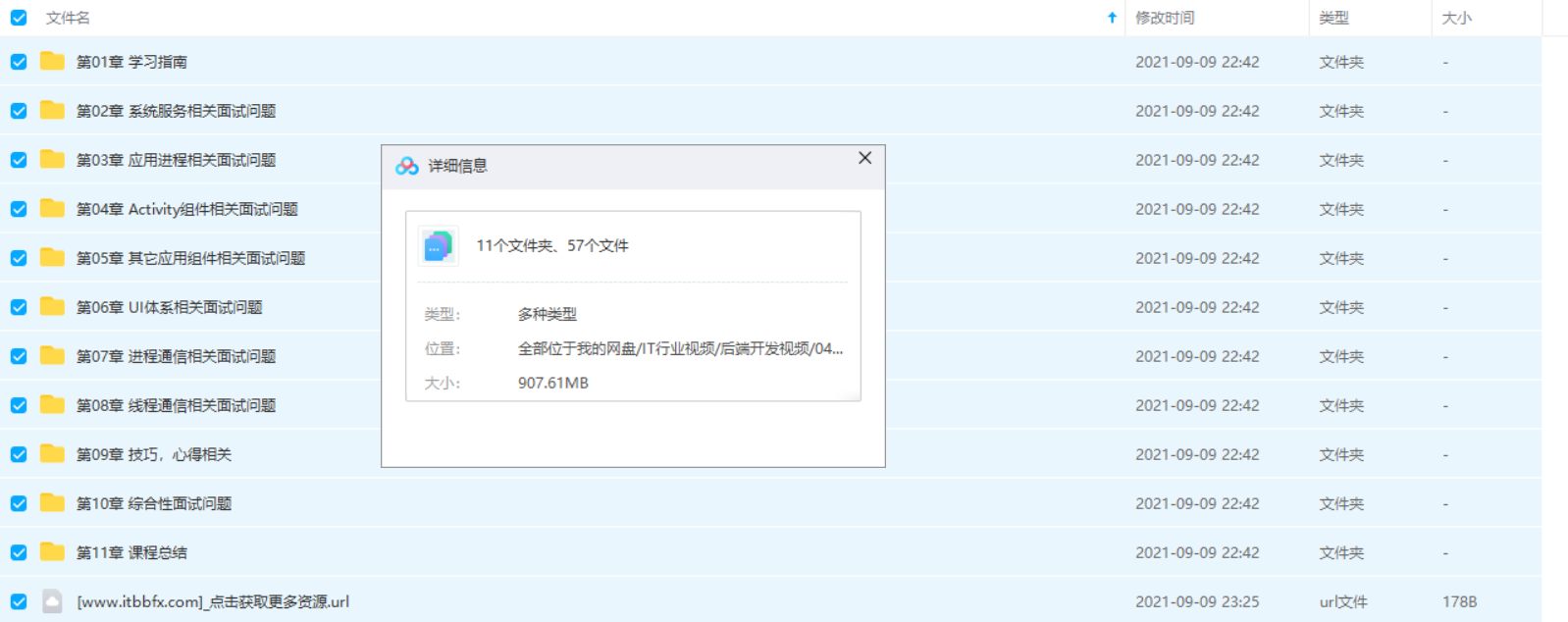1568x622 pixels.
Task: Click the url文件 type cell
Action: [1343, 601]
